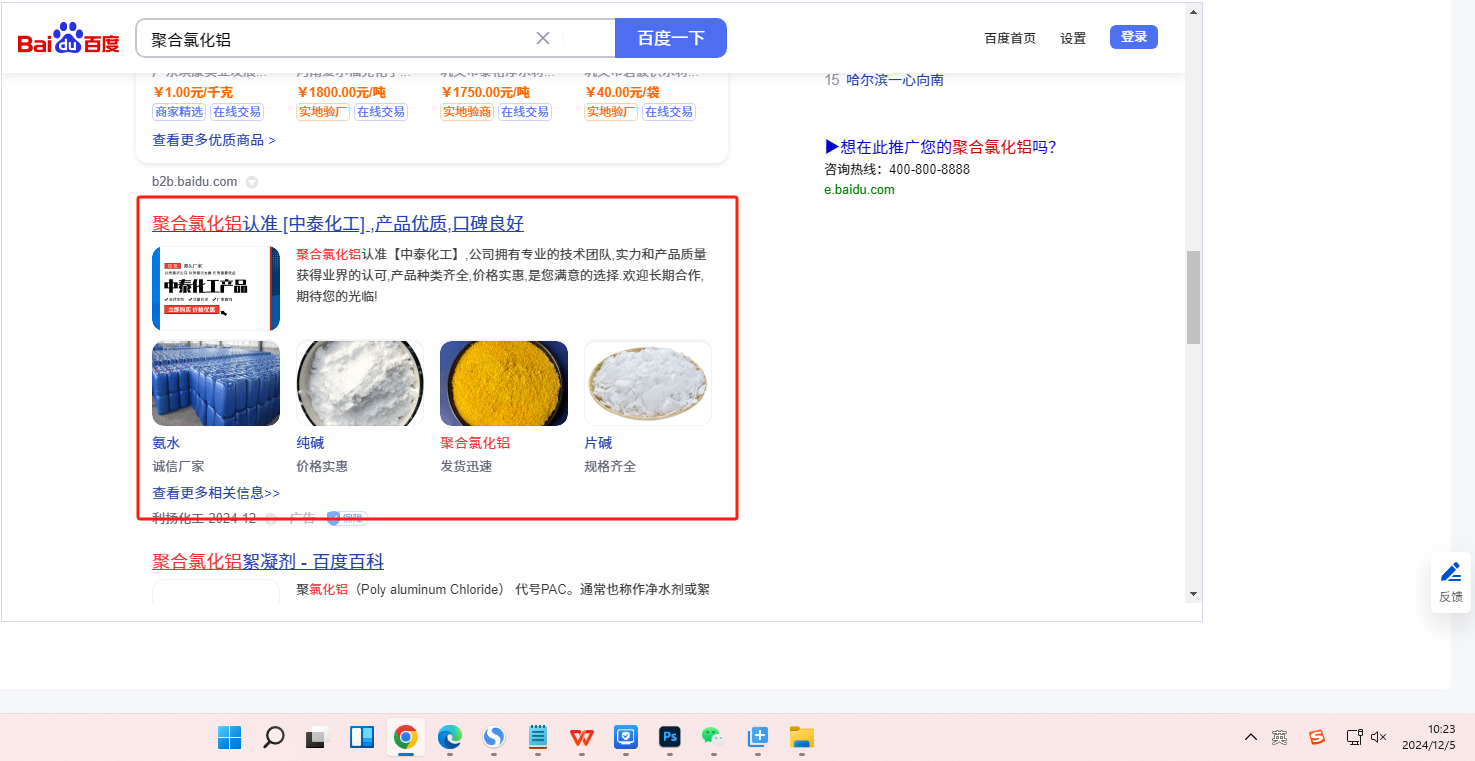This screenshot has width=1475, height=761.
Task: Open WPS Office from the taskbar
Action: [582, 738]
